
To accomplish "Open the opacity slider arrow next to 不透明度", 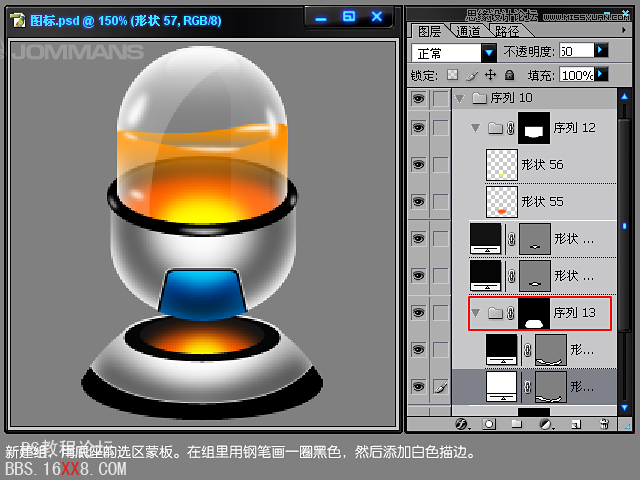I will [x=600, y=50].
